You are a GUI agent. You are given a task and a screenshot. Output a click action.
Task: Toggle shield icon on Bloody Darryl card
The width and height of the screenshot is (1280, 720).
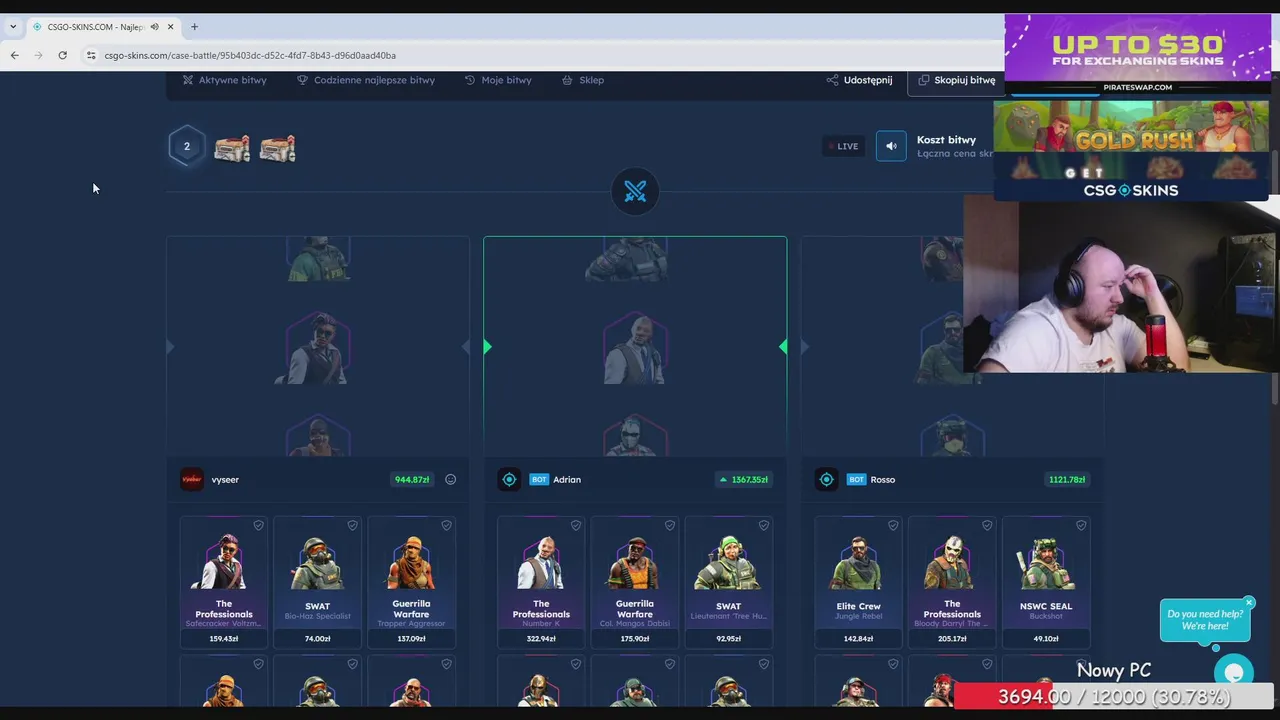(x=987, y=525)
